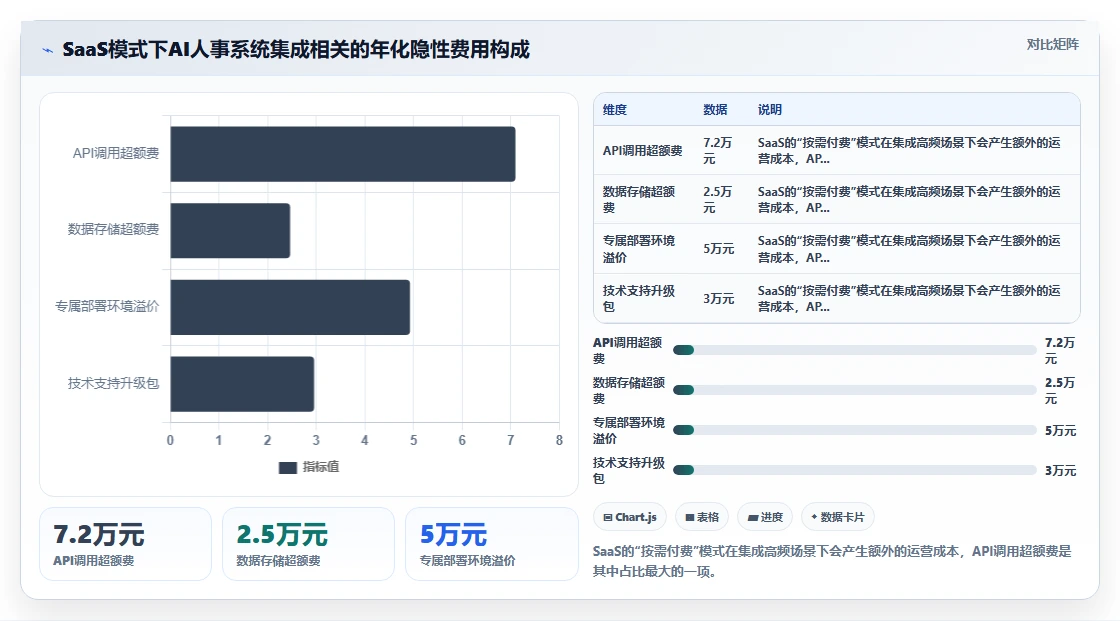Click the 5万元 专属部署环境溢价 stat card
The height and width of the screenshot is (621, 1120).
click(491, 544)
